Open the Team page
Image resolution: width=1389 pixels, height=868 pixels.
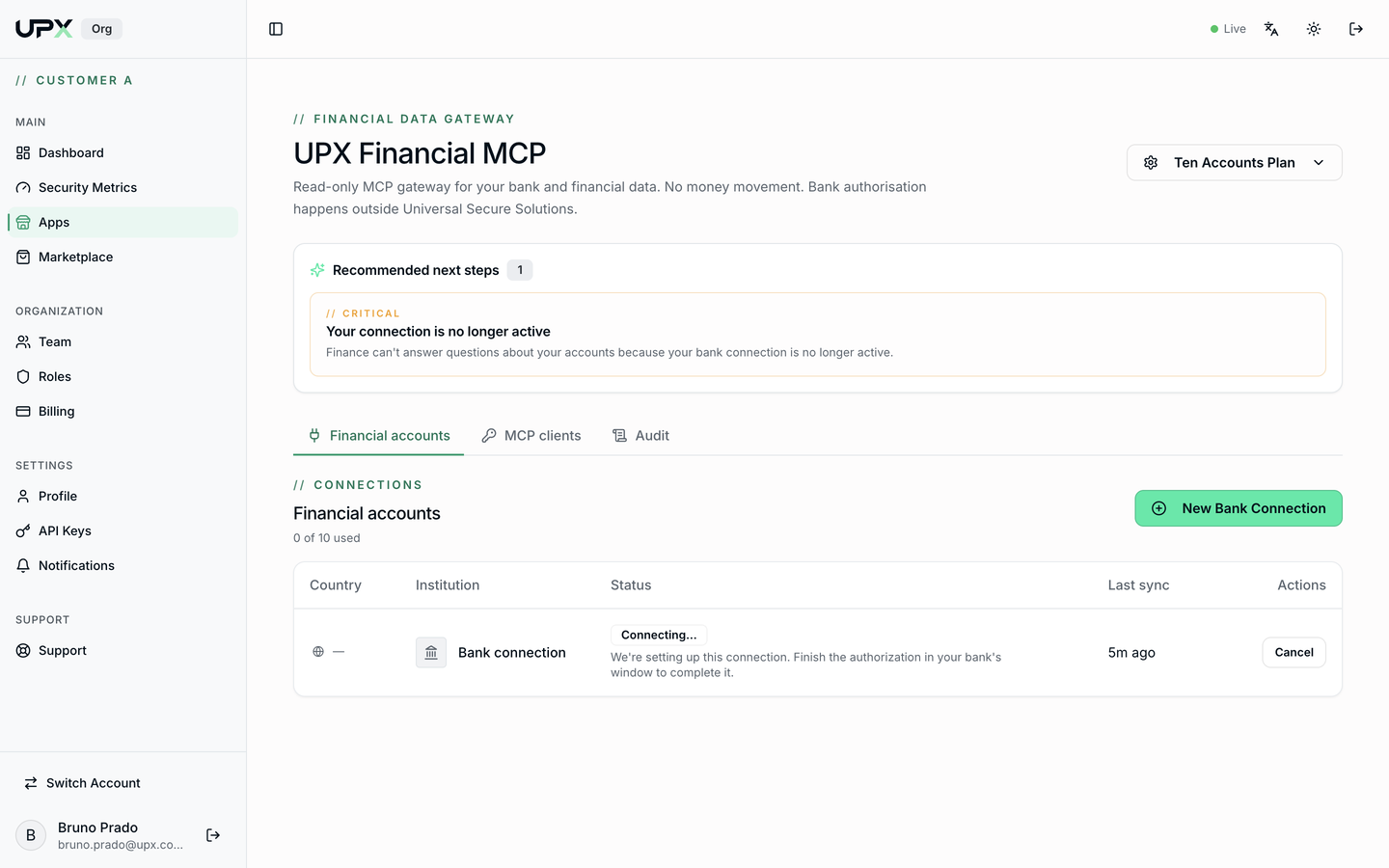[x=123, y=341]
